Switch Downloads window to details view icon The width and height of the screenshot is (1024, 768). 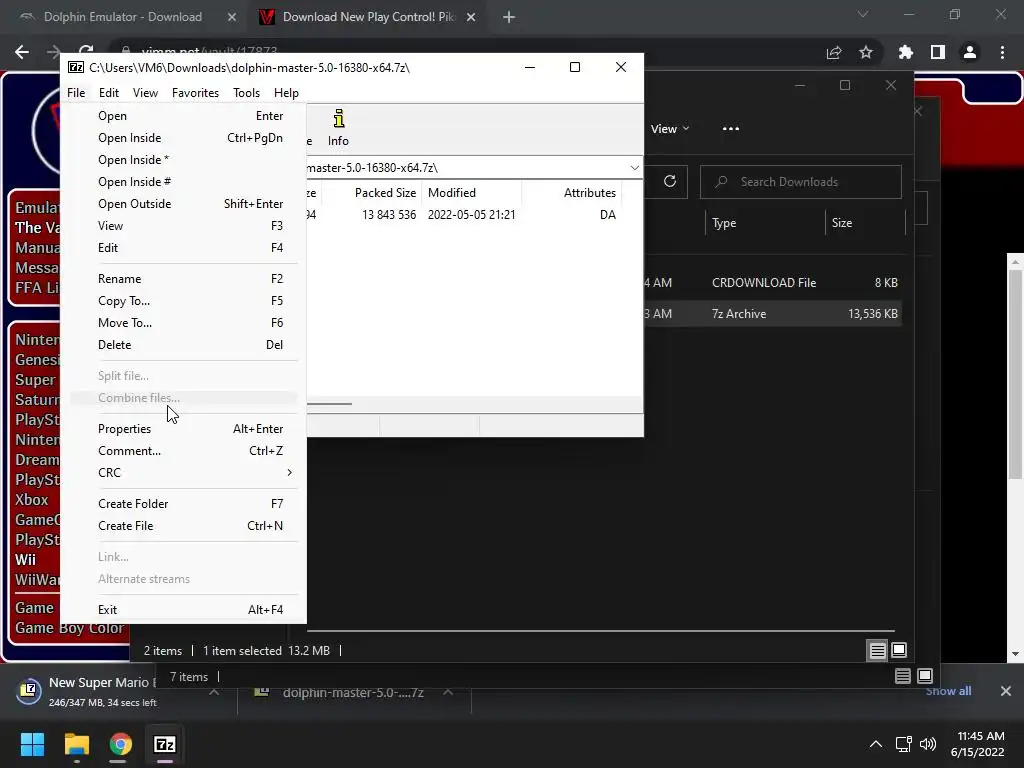coord(877,650)
